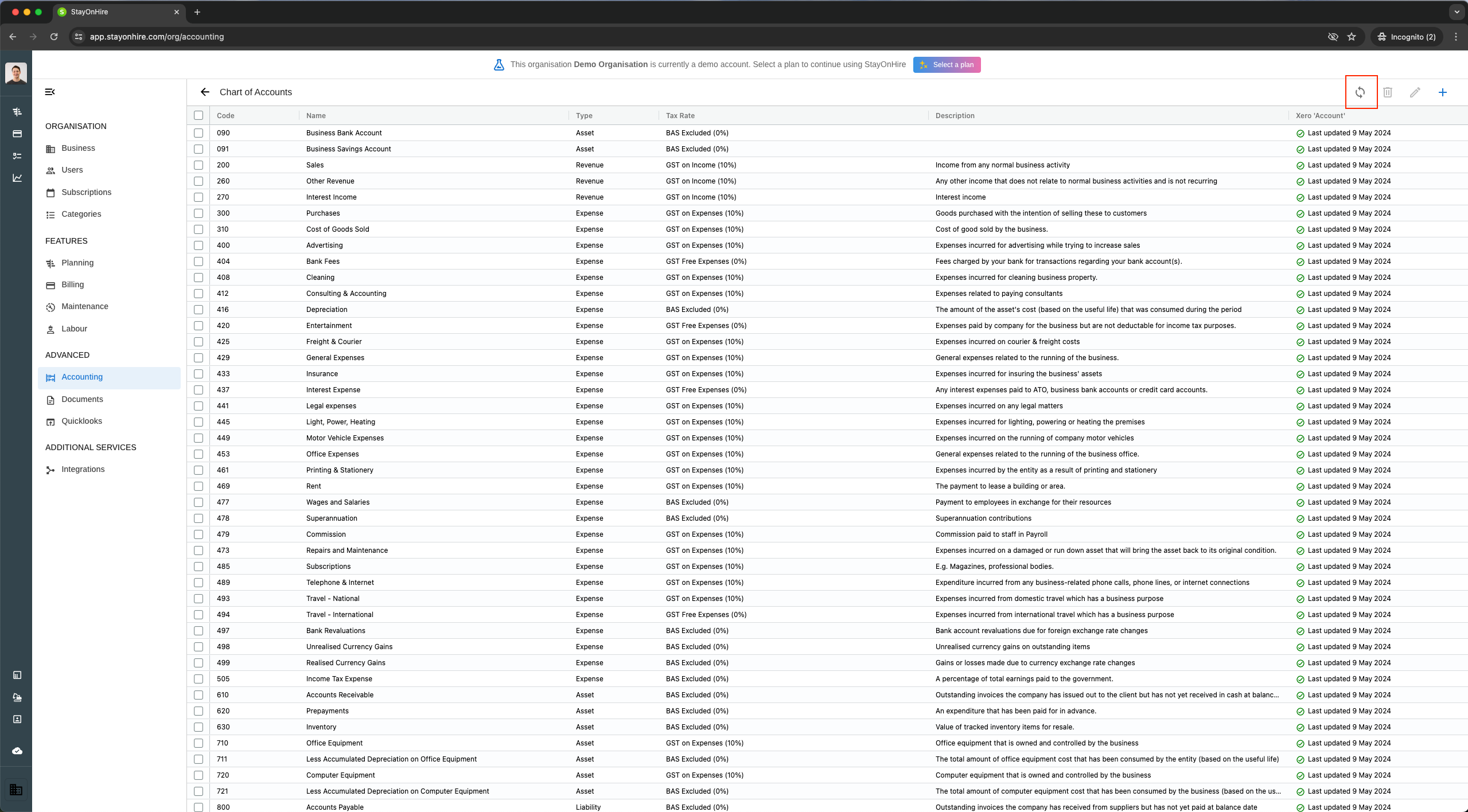The width and height of the screenshot is (1468, 812).
Task: Click the back arrow beside Chart of Accounts
Action: click(x=205, y=92)
